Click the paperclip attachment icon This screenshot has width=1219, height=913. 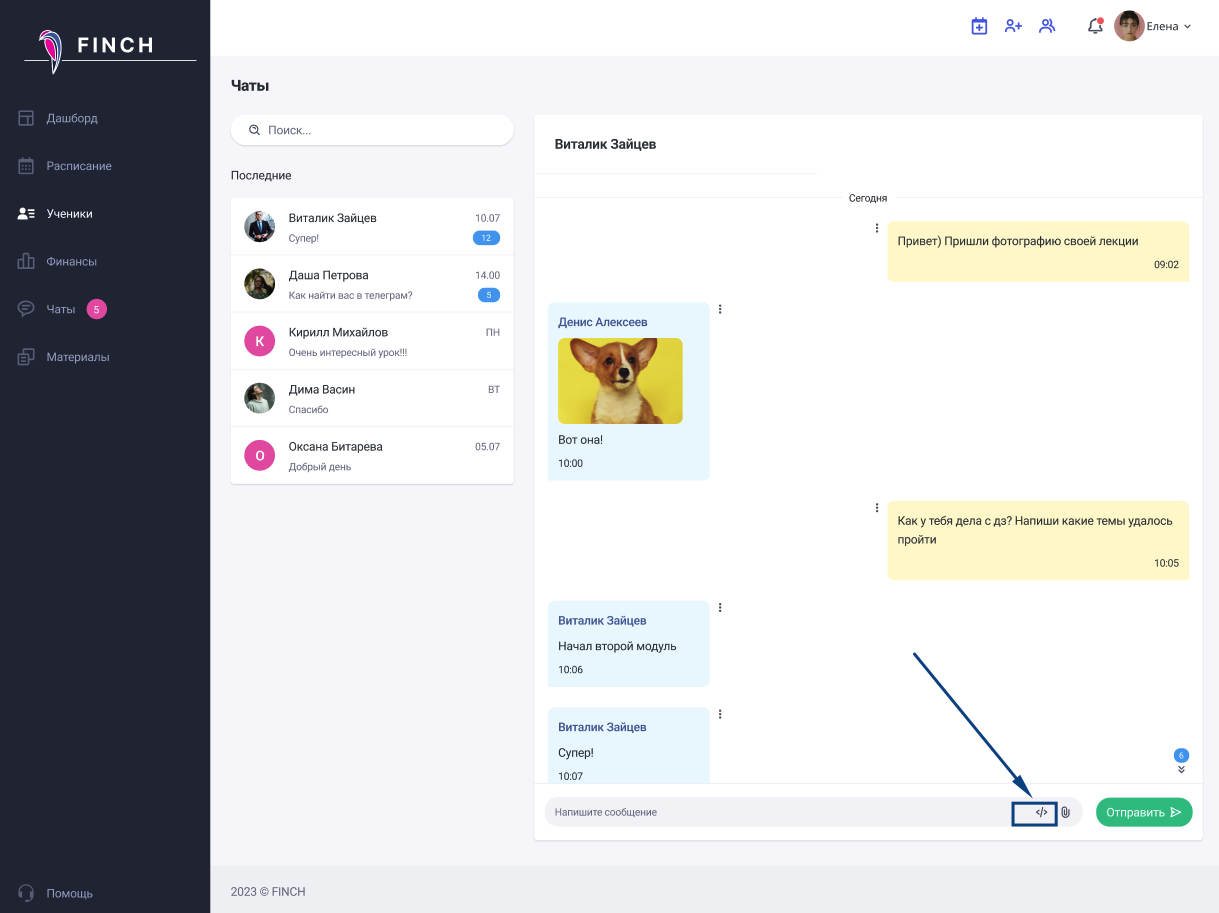[1066, 812]
